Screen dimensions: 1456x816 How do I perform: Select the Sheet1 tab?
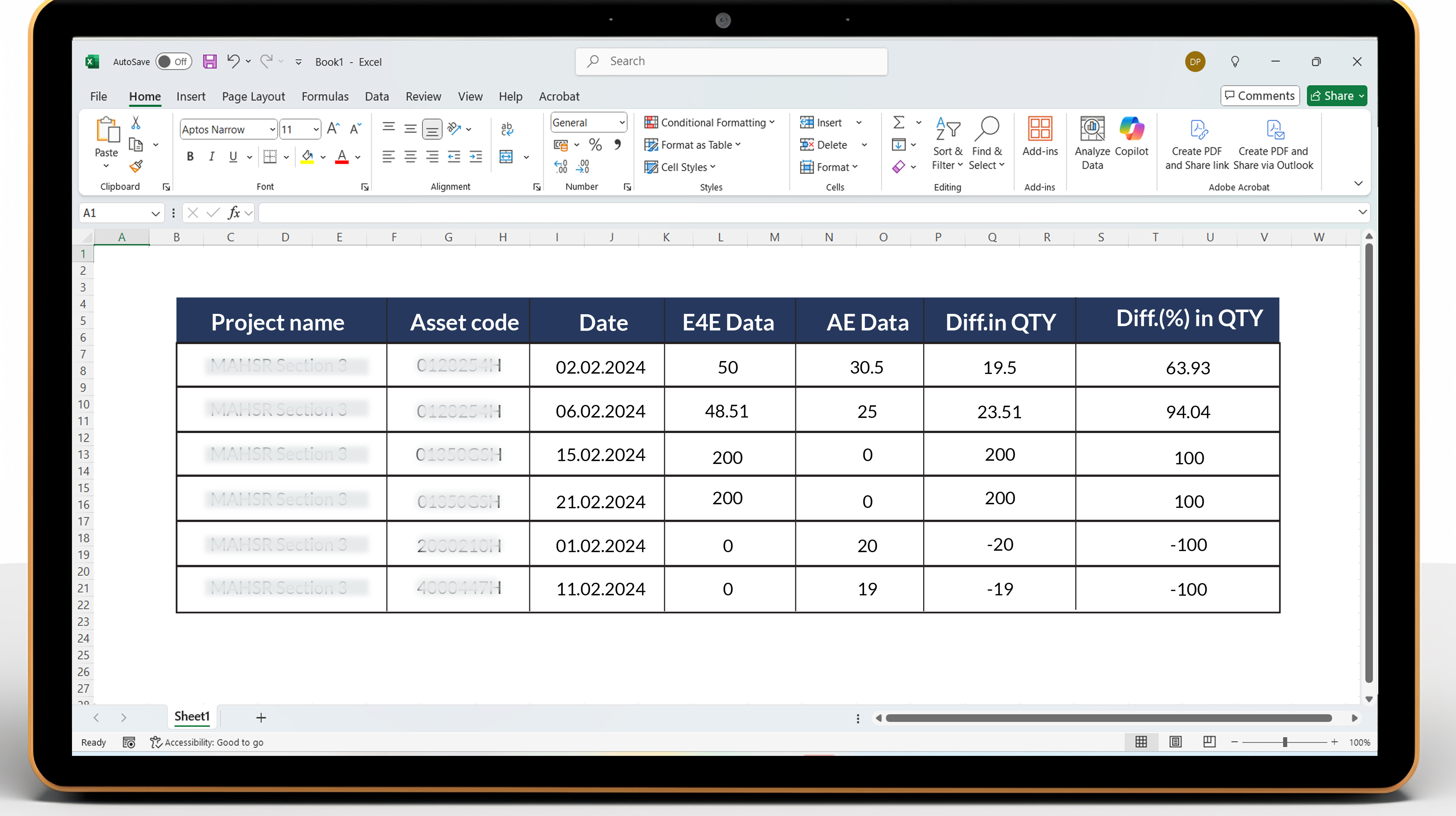(x=192, y=717)
